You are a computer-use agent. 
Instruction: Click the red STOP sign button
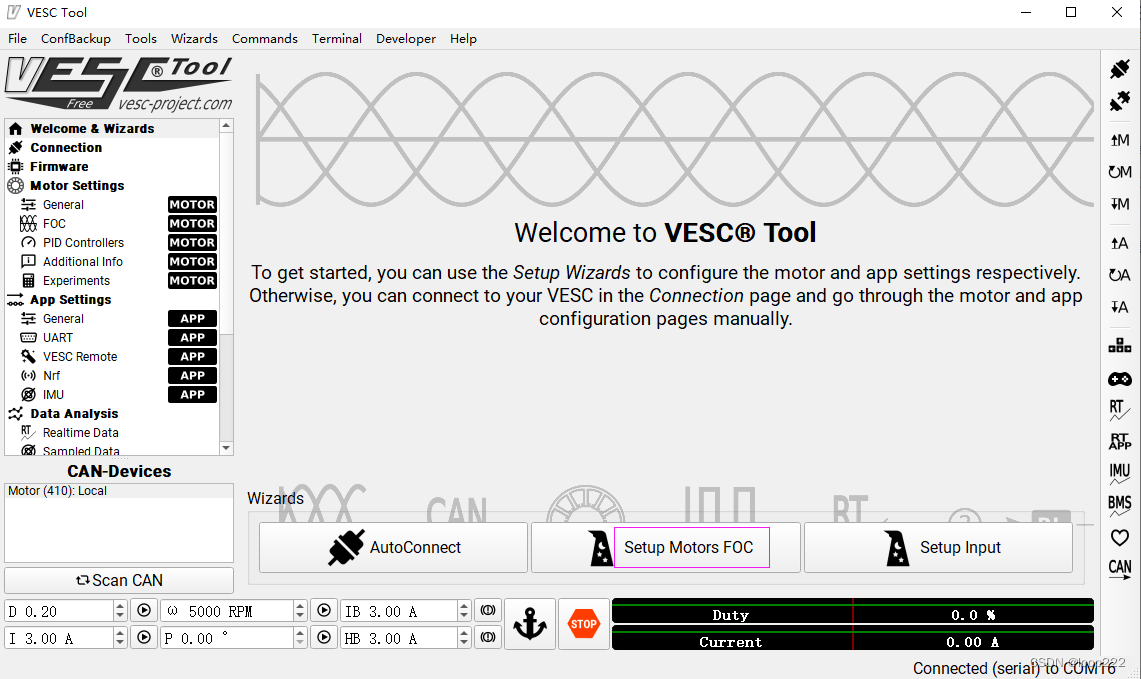coord(584,624)
